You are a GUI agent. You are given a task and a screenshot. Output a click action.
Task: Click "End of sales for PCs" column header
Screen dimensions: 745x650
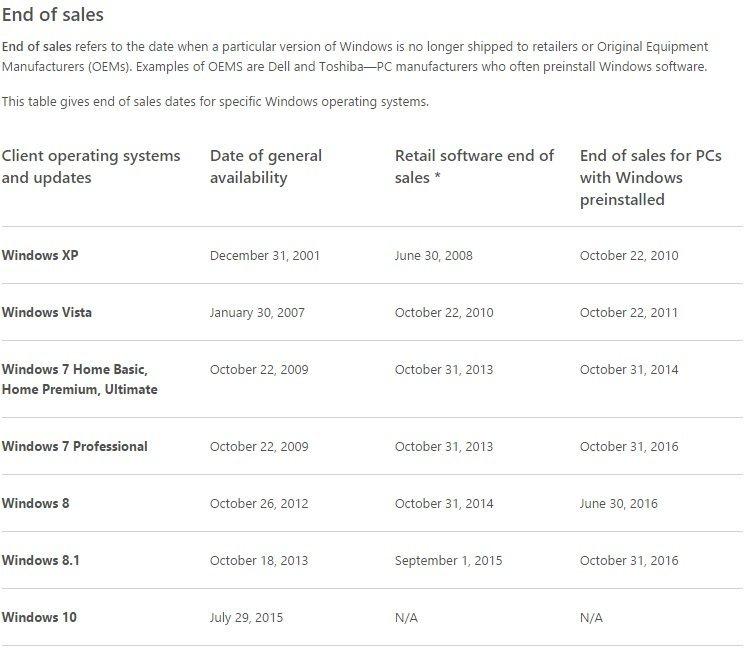point(651,177)
